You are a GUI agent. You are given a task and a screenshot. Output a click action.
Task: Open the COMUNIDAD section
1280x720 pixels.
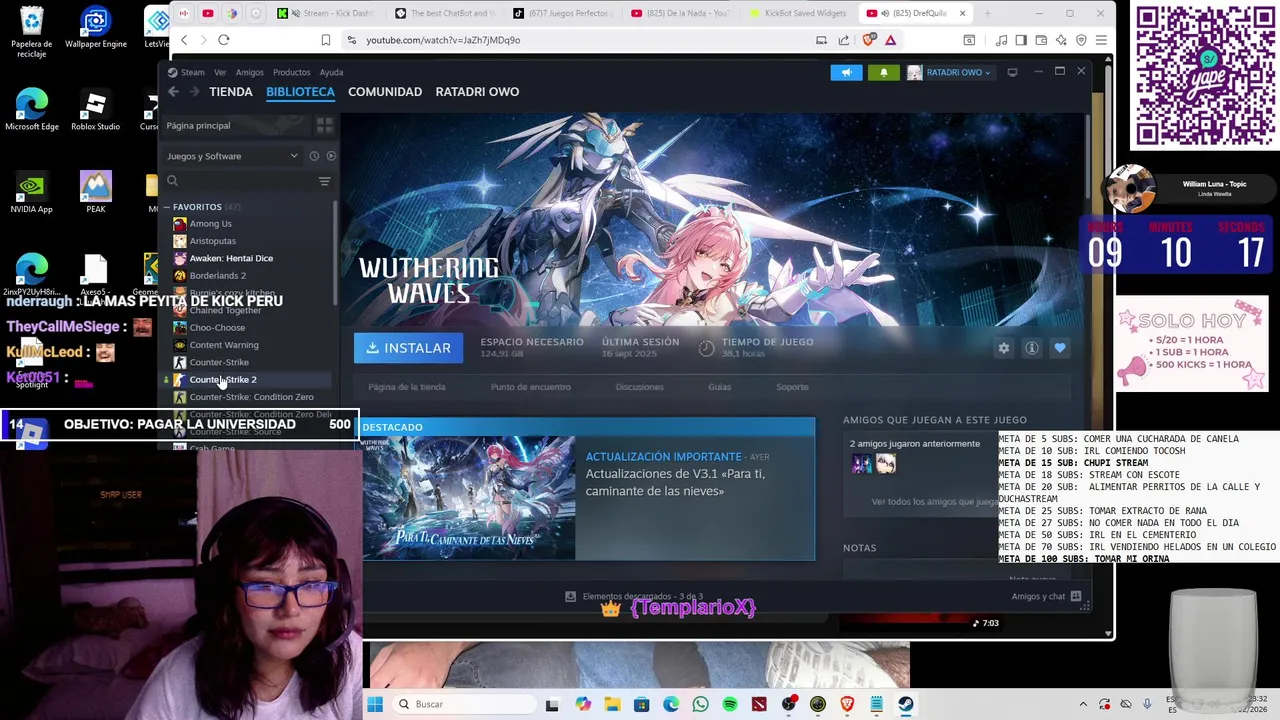(x=385, y=91)
